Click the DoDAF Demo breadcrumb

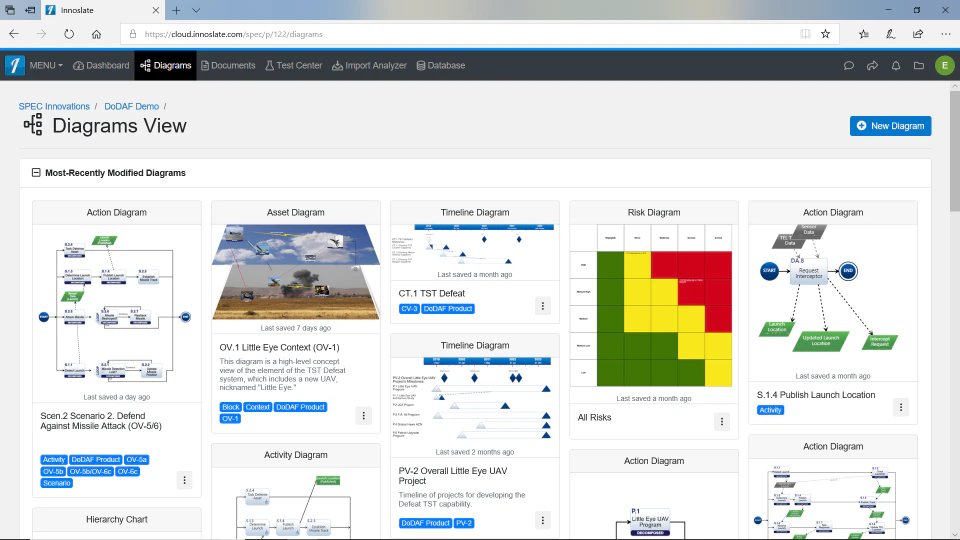click(131, 107)
